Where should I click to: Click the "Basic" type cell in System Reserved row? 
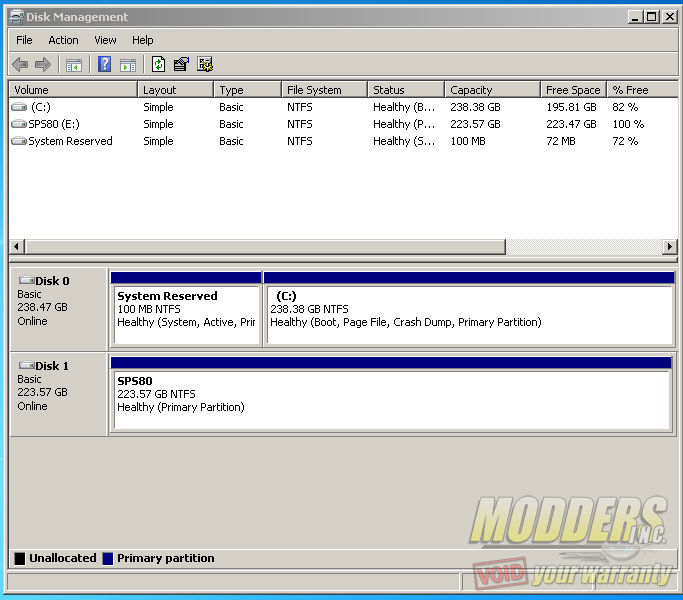click(231, 141)
